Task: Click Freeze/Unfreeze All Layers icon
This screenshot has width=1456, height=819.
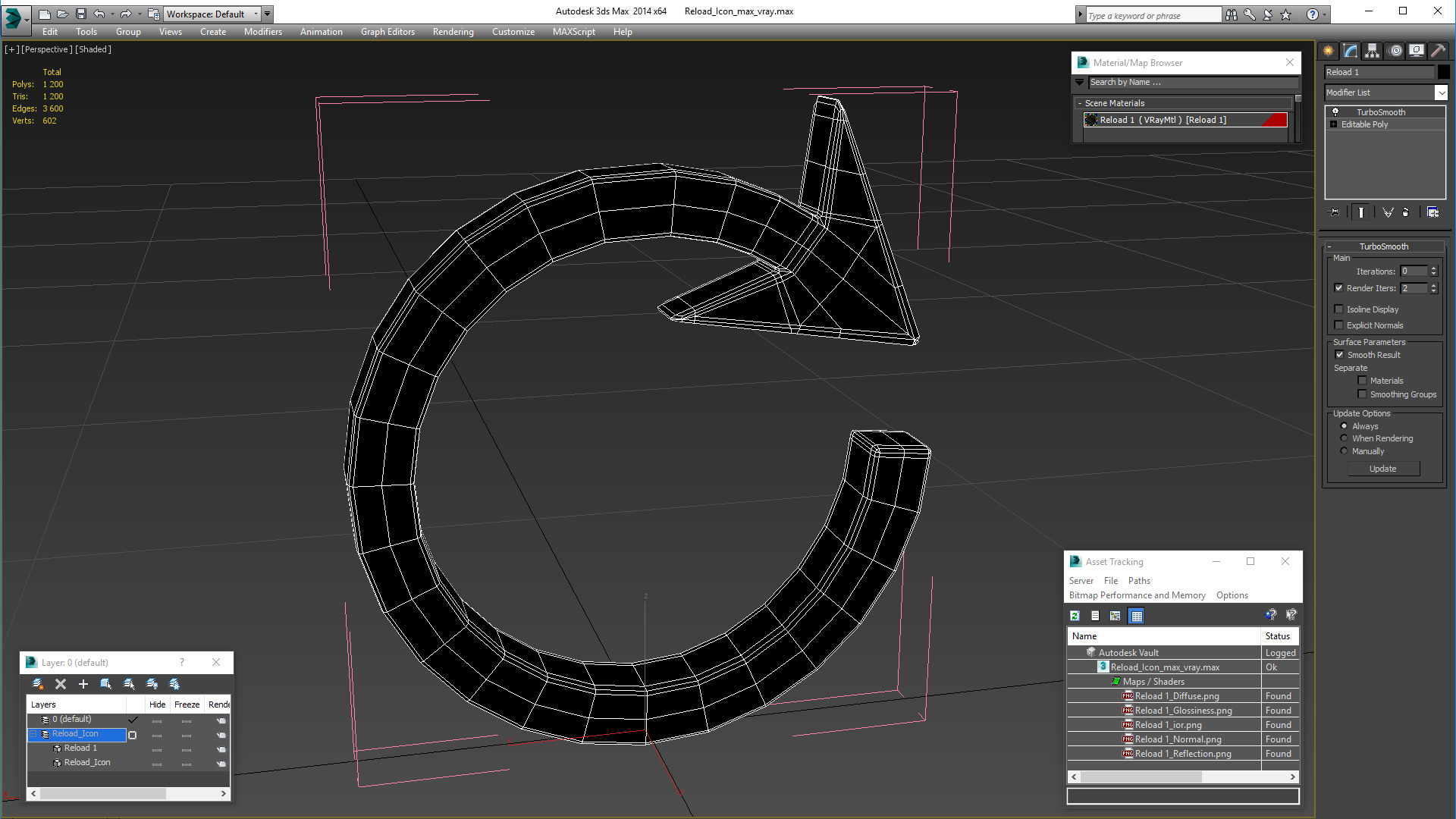Action: (174, 684)
